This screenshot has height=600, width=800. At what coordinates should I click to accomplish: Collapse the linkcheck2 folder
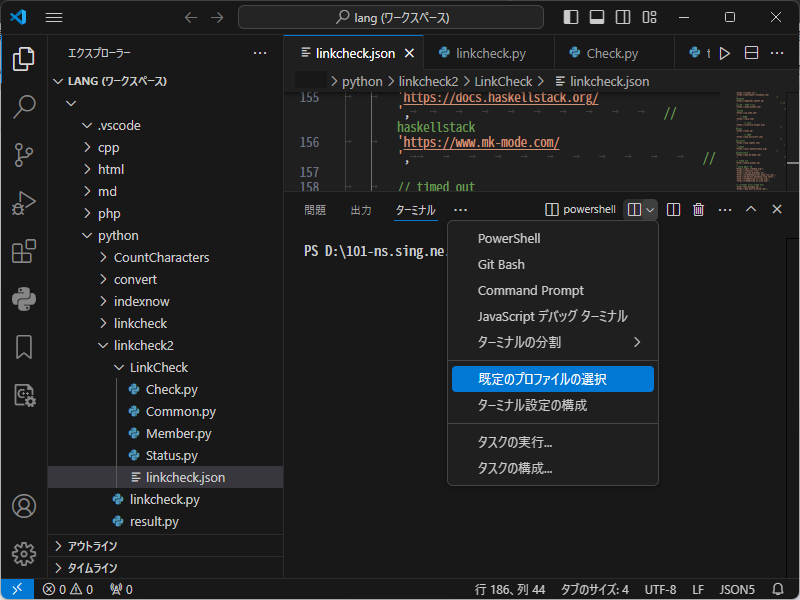(143, 345)
